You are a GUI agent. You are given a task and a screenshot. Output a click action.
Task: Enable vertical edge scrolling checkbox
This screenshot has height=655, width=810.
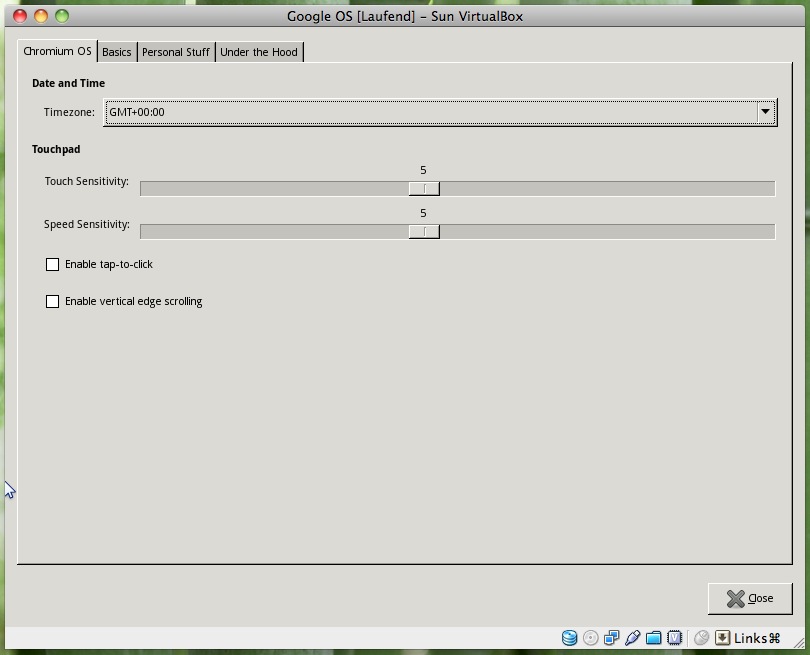tap(53, 301)
